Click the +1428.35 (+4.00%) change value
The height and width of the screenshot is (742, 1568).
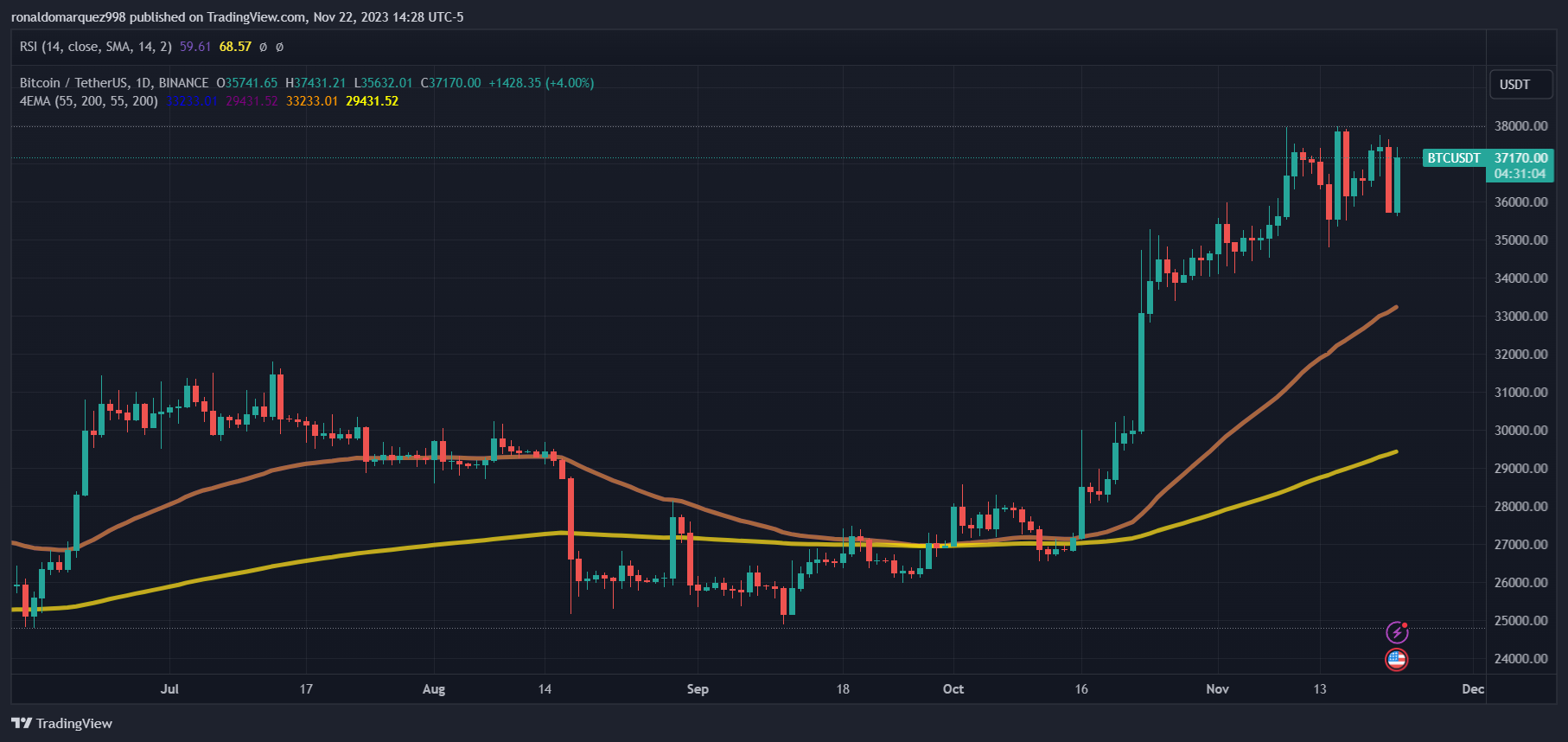point(541,83)
